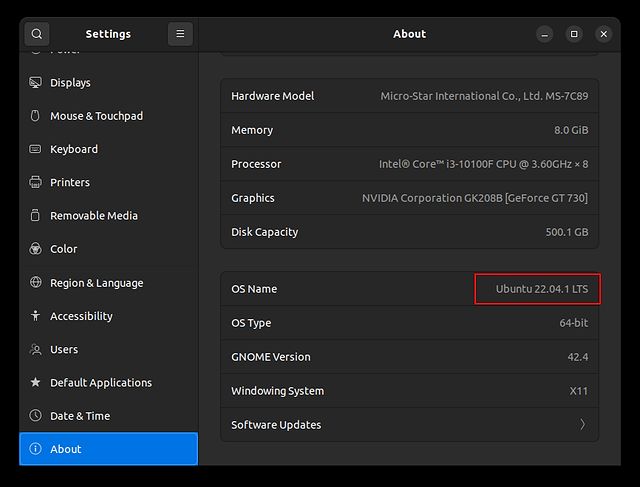This screenshot has width=640, height=487.
Task: Click the Color icon in sidebar
Action: point(36,249)
